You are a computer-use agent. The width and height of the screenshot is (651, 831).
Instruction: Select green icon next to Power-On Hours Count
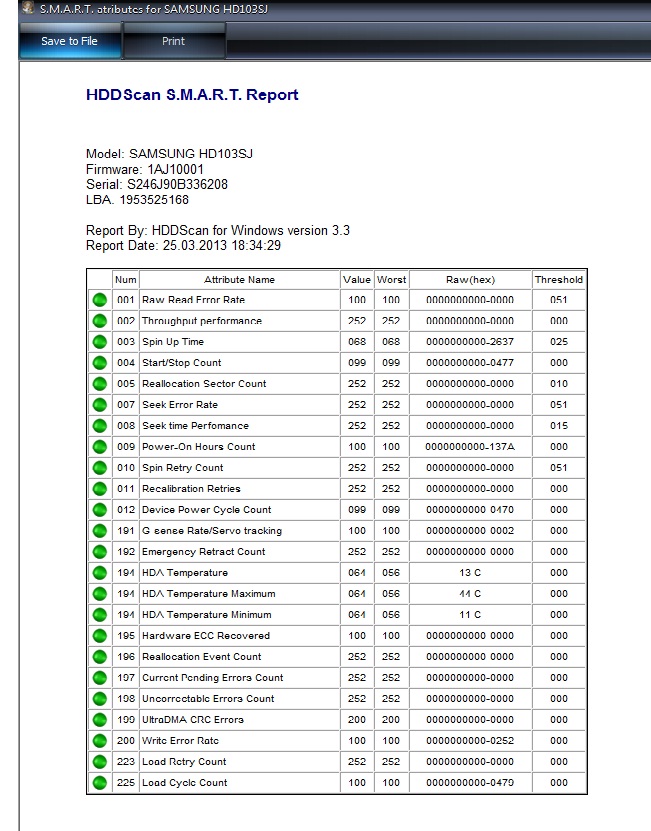(x=99, y=447)
